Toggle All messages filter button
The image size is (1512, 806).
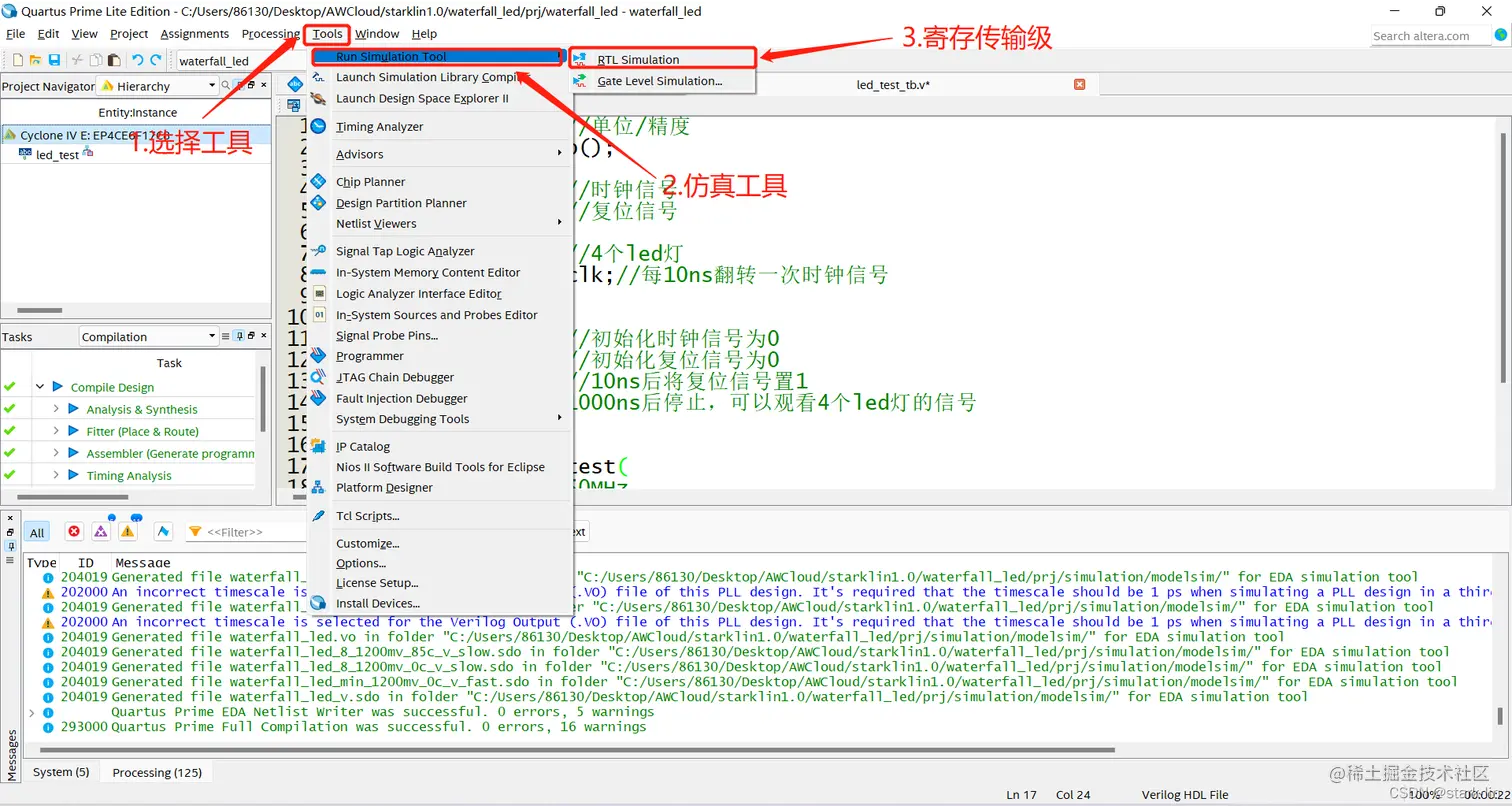tap(37, 533)
